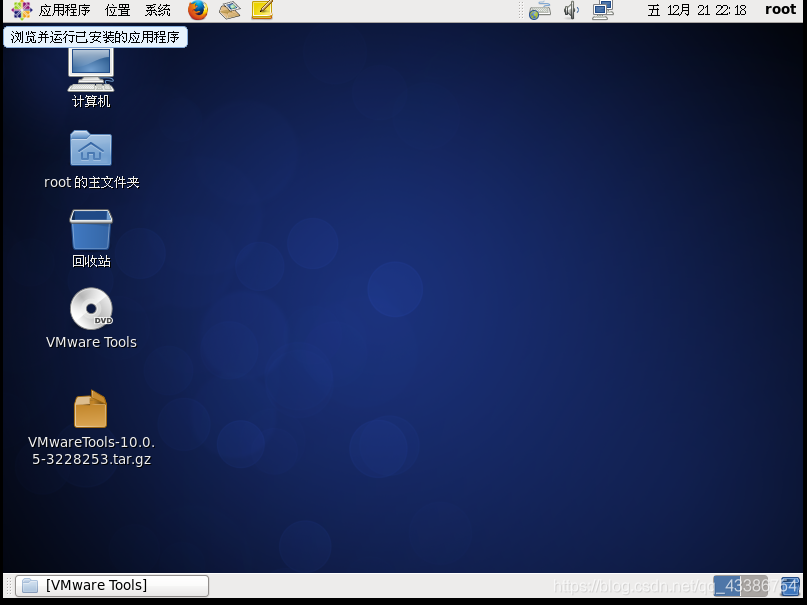Select the VMwareTools tar.gz archive icon

pos(91,409)
